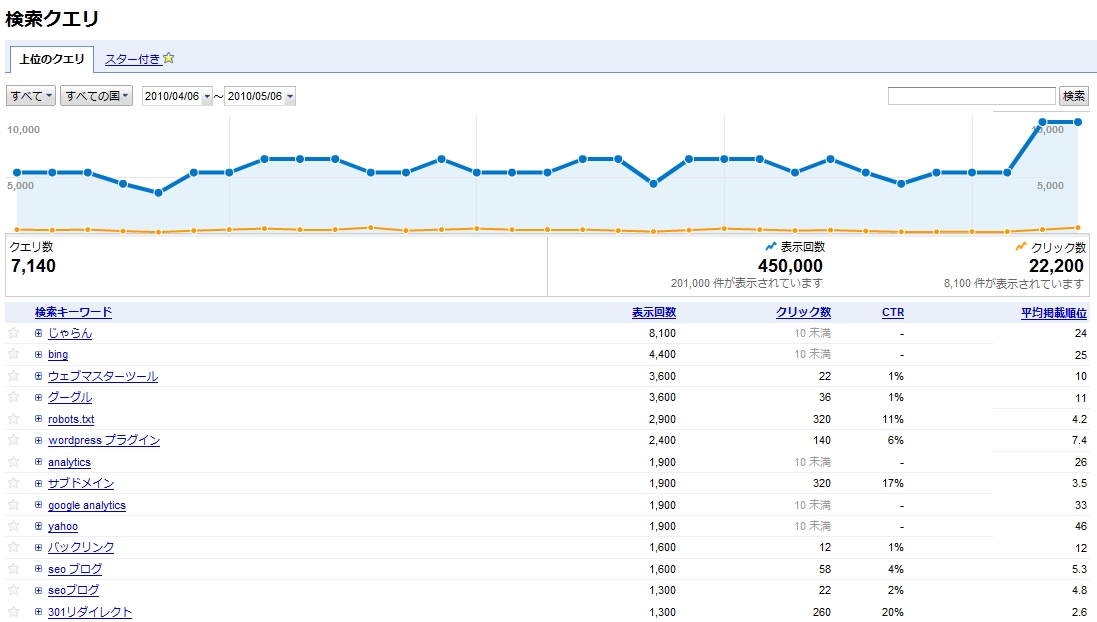Expand details for analytics keyword
This screenshot has width=1097, height=622.
click(x=38, y=462)
